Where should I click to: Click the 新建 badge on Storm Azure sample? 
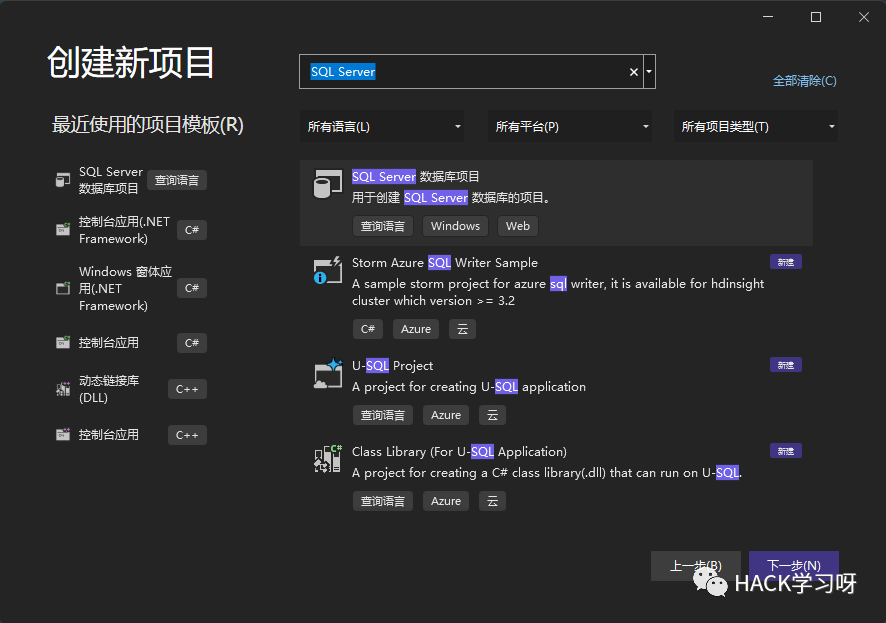pos(785,262)
